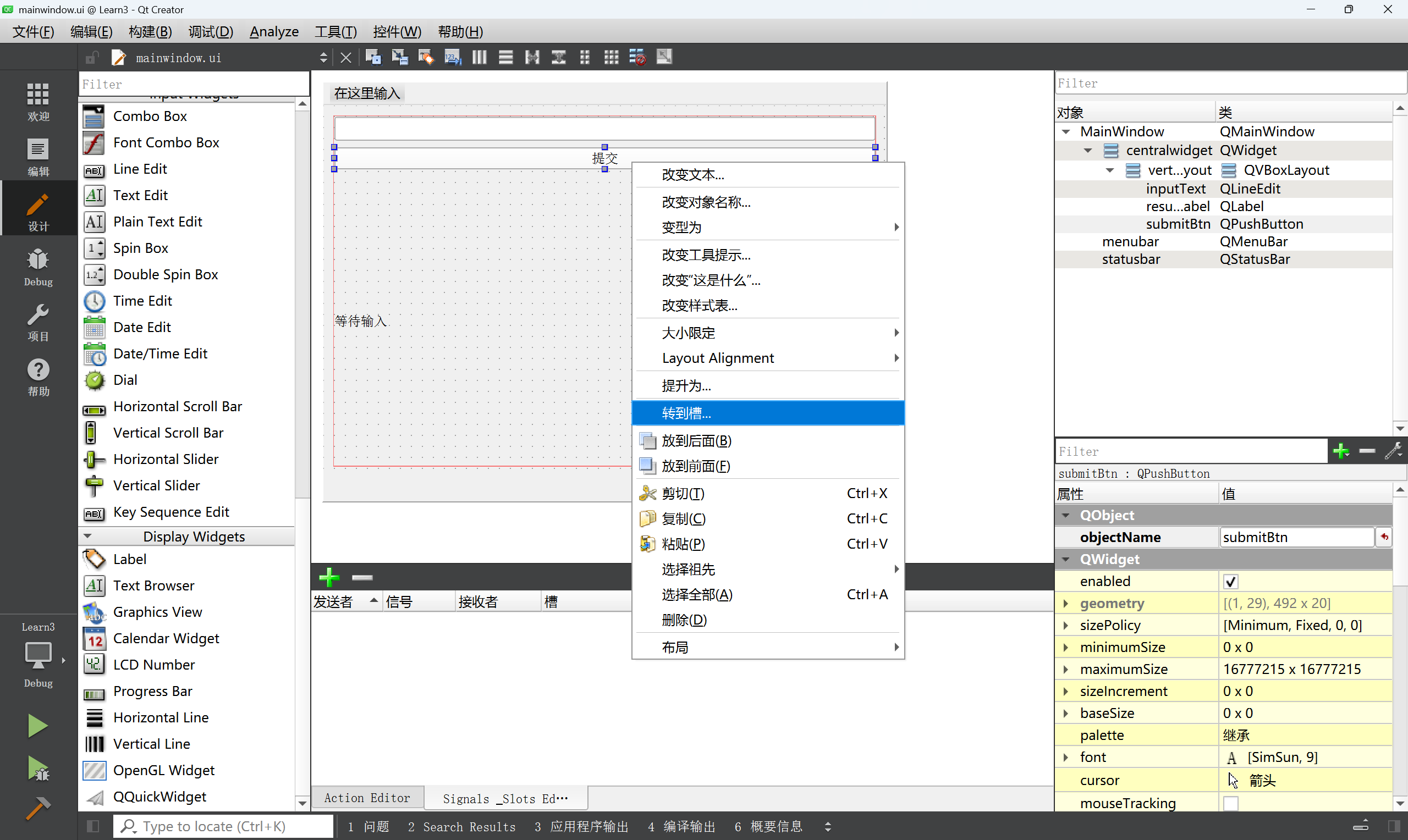The width and height of the screenshot is (1408, 840).
Task: Apply vertical splitter layout from toolbar
Action: pos(559,57)
